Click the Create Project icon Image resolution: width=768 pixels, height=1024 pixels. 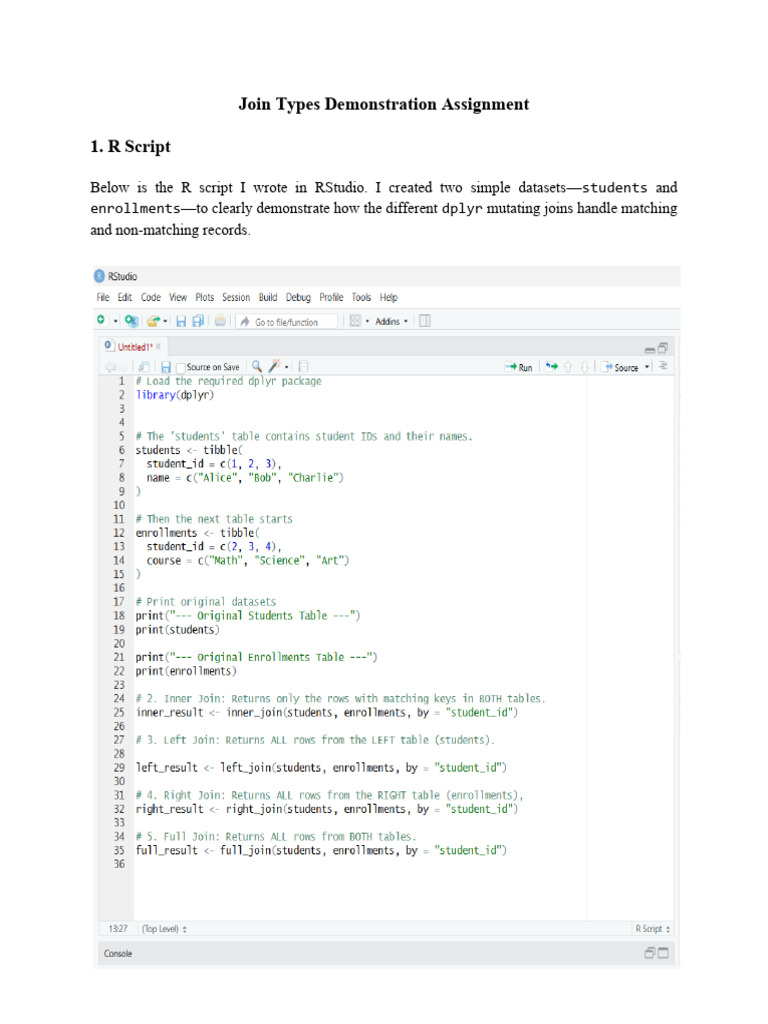(x=131, y=321)
